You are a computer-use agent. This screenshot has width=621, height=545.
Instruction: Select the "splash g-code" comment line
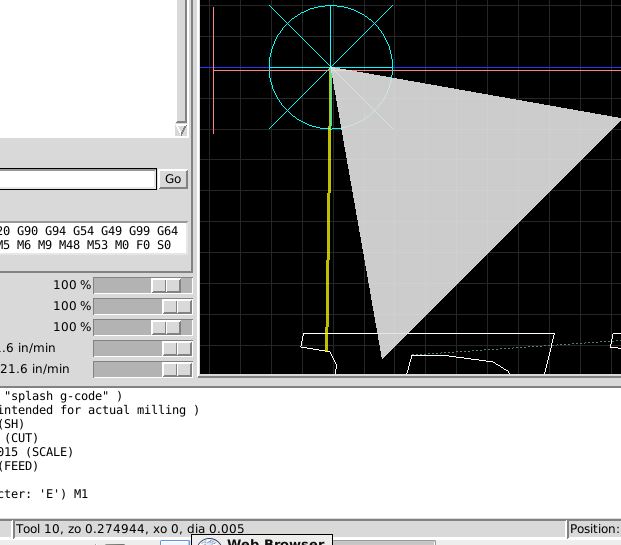(x=62, y=396)
